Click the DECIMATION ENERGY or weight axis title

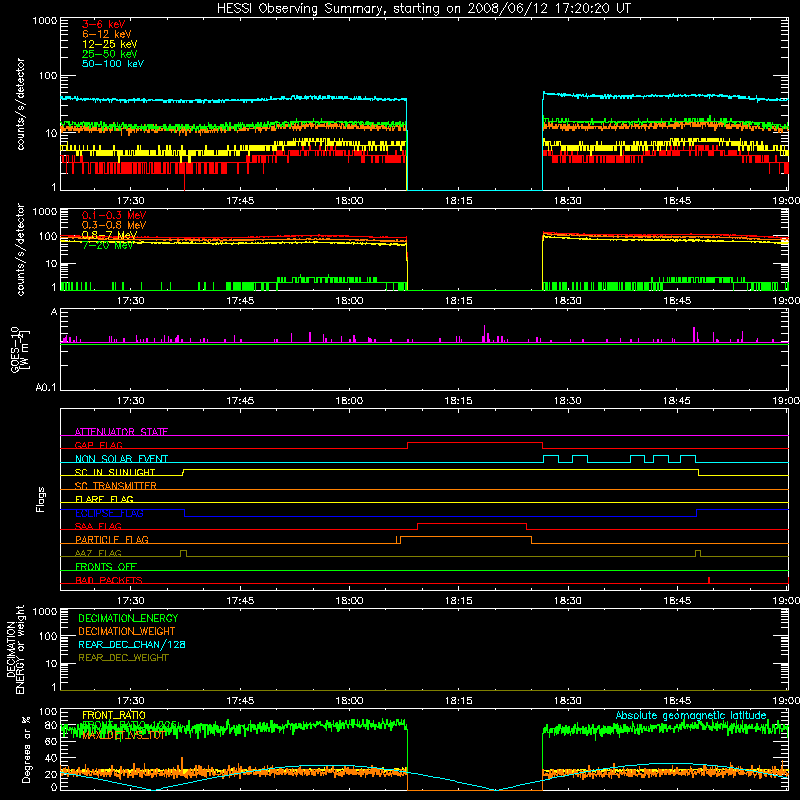15,649
